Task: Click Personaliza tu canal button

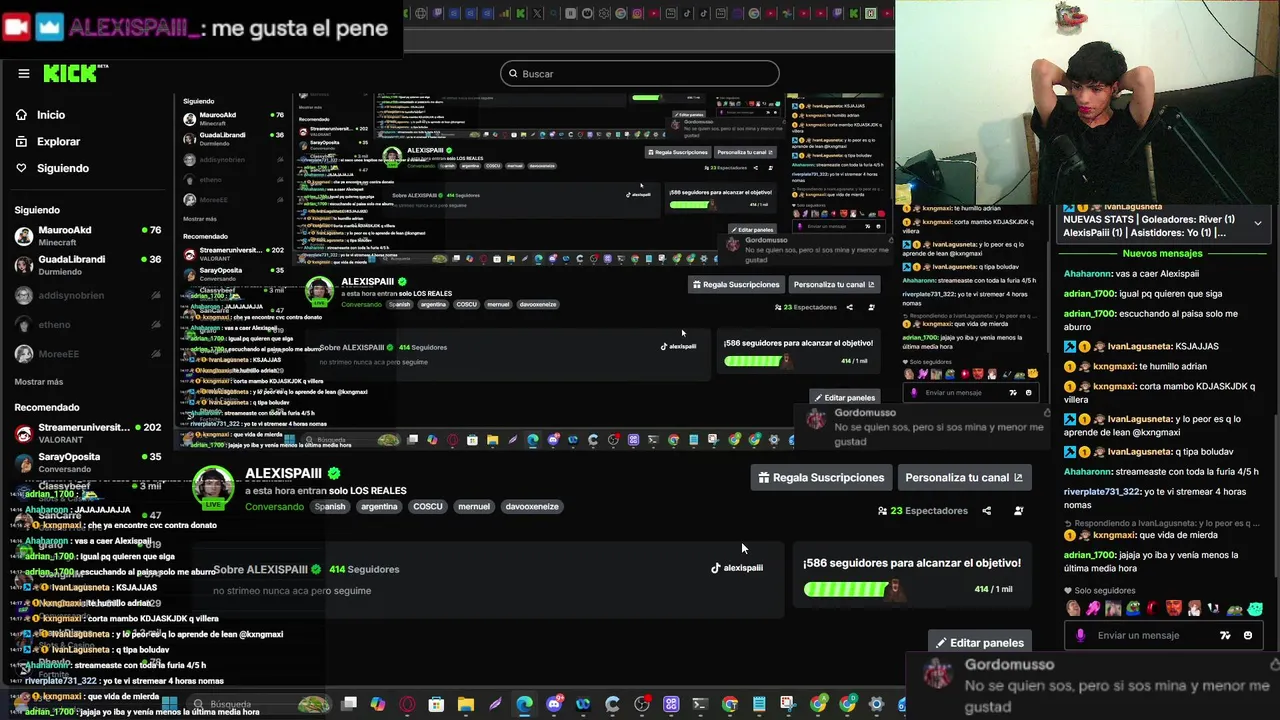Action: pyautogui.click(x=964, y=478)
